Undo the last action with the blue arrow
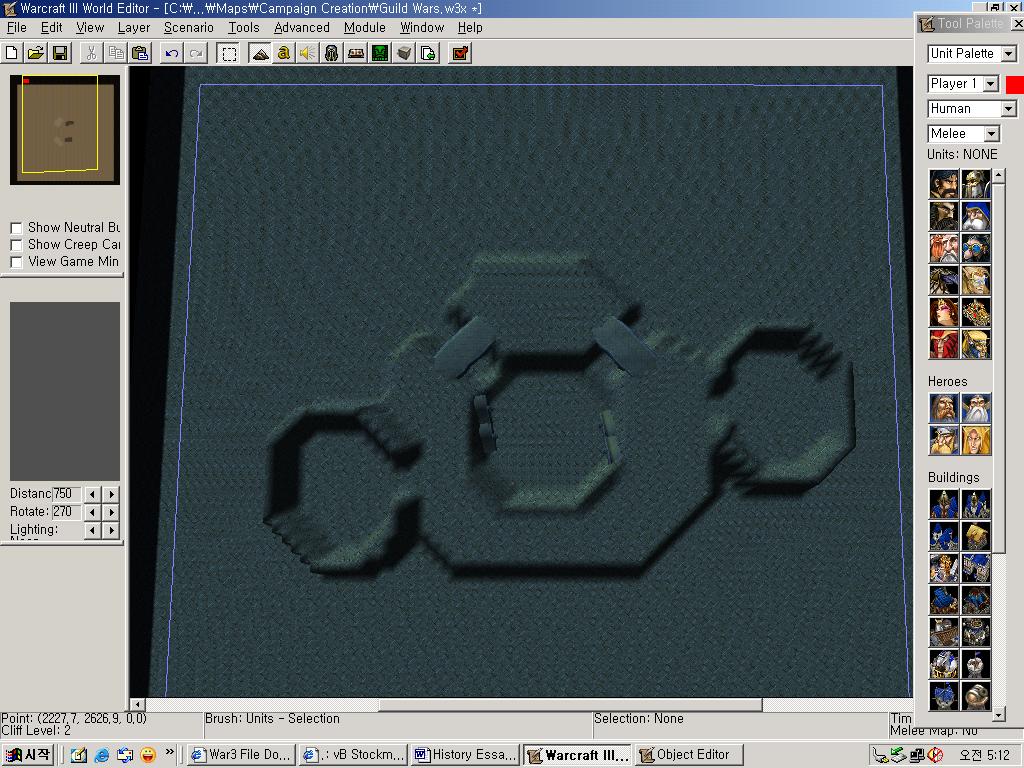The width and height of the screenshot is (1024, 768). click(172, 53)
